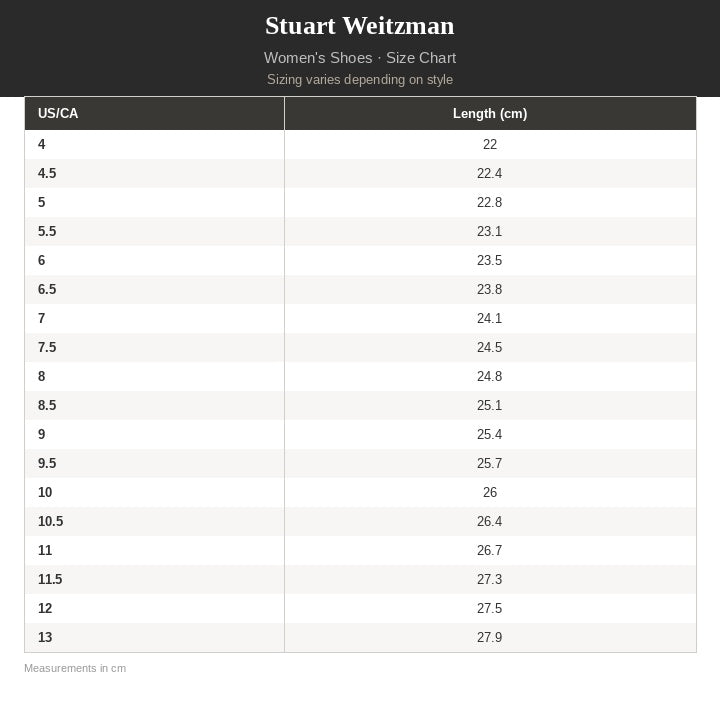Image resolution: width=720 pixels, height=720 pixels.
Task: Click the US/CA column header
Action: click(x=58, y=114)
